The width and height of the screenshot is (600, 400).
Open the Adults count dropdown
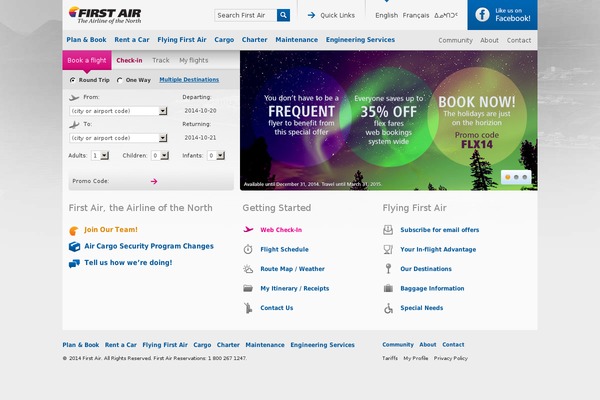click(x=105, y=155)
